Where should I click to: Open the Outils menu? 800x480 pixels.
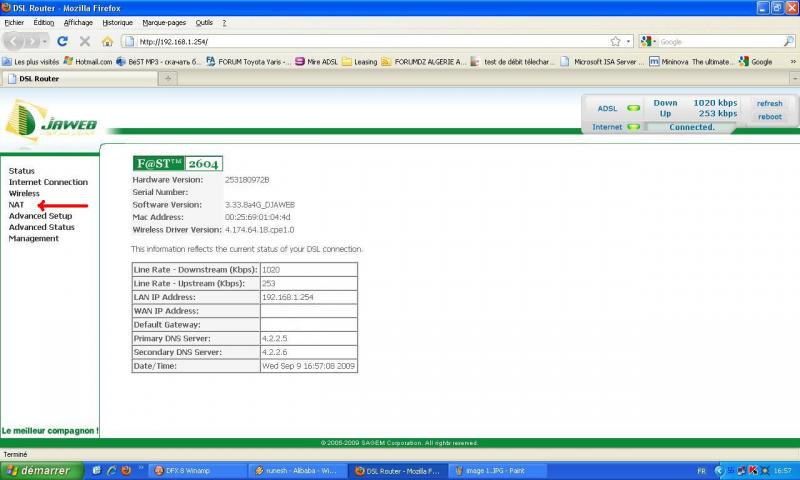pyautogui.click(x=204, y=22)
